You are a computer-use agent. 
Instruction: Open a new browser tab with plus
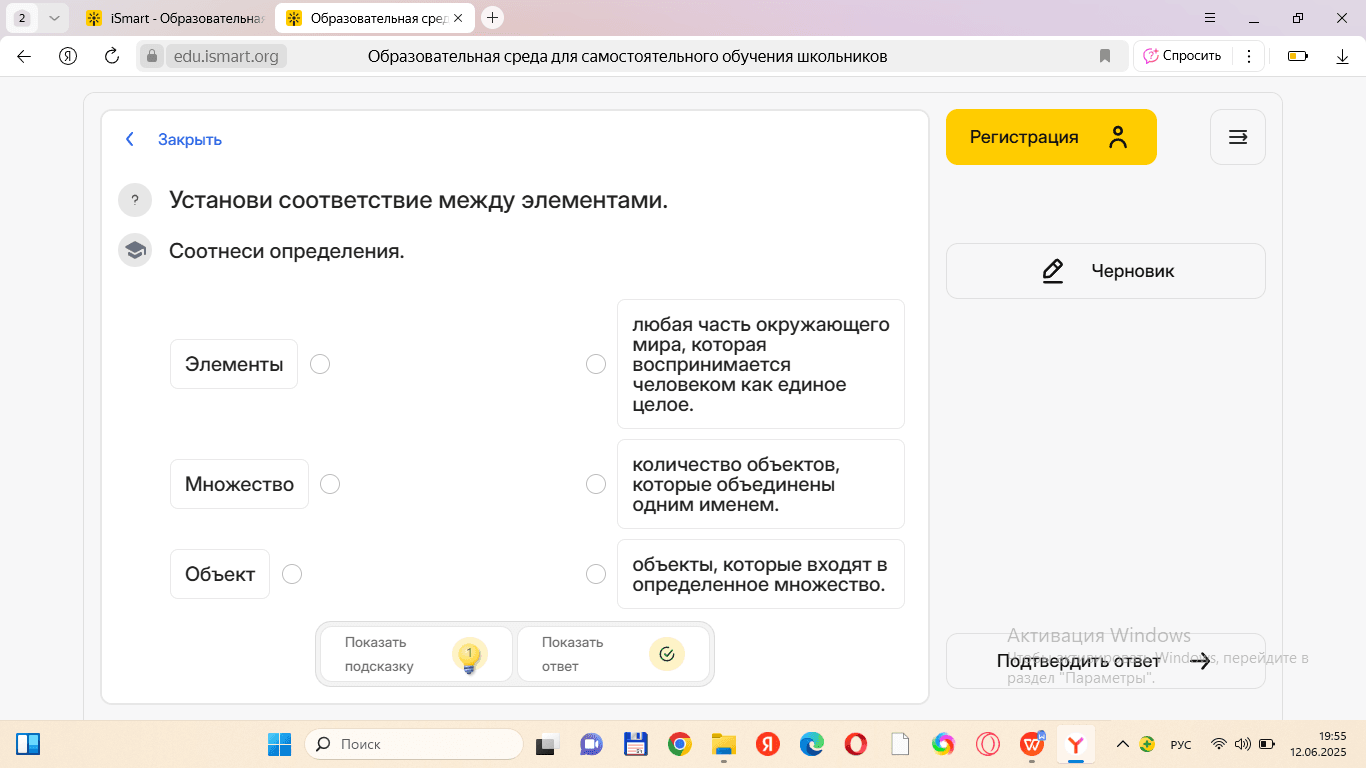click(x=492, y=18)
